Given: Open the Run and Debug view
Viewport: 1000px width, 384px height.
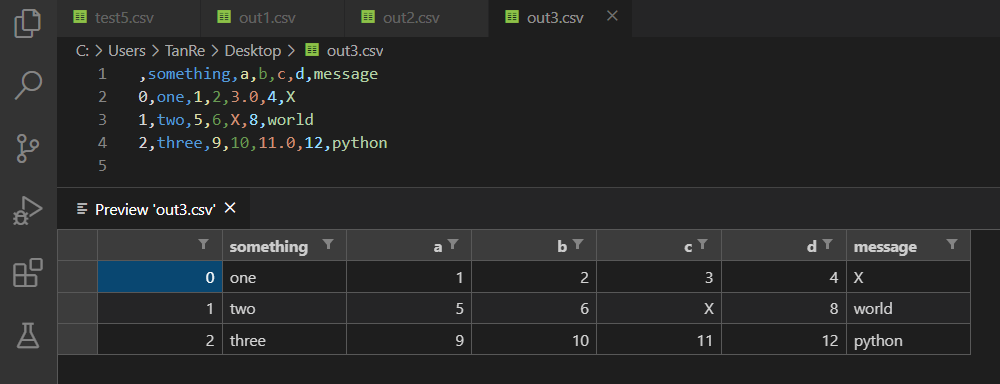Looking at the screenshot, I should [x=27, y=210].
